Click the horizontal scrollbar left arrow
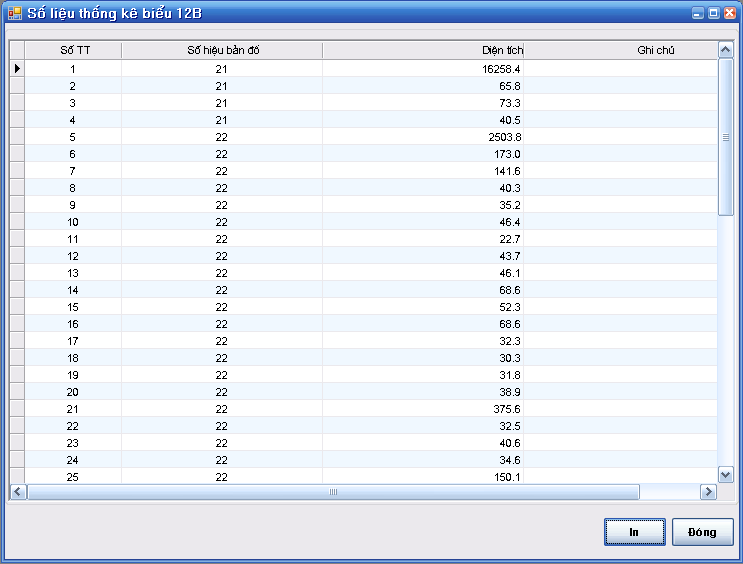This screenshot has width=743, height=564. coord(17,492)
